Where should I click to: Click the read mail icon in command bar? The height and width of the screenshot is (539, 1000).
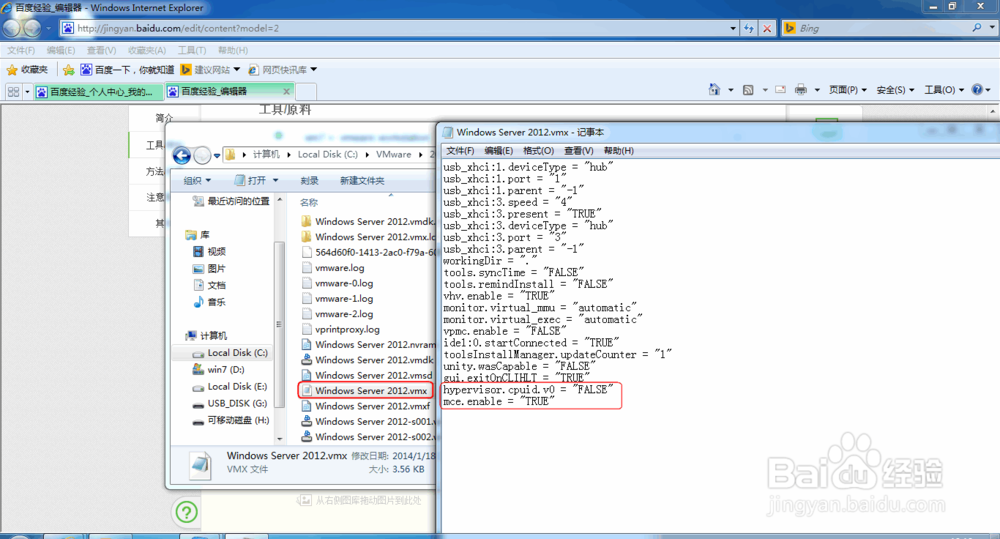781,90
